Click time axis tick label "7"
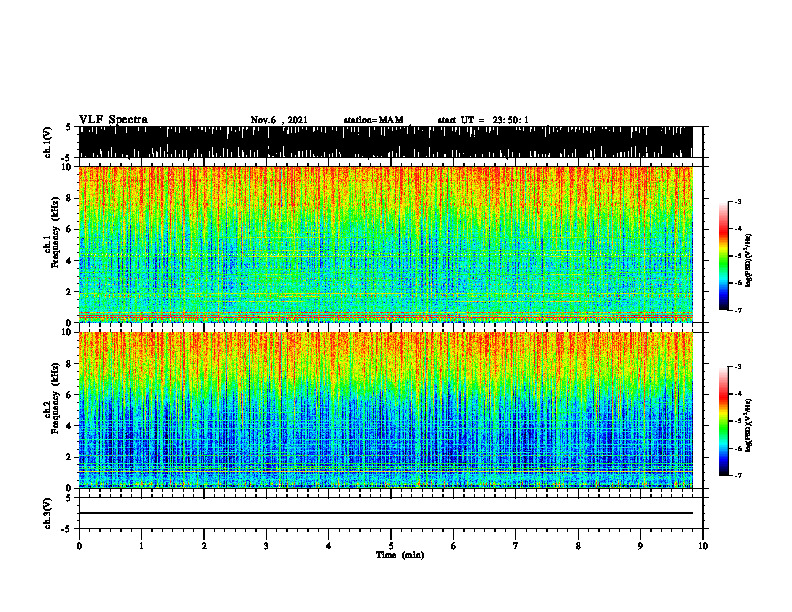 [x=516, y=546]
